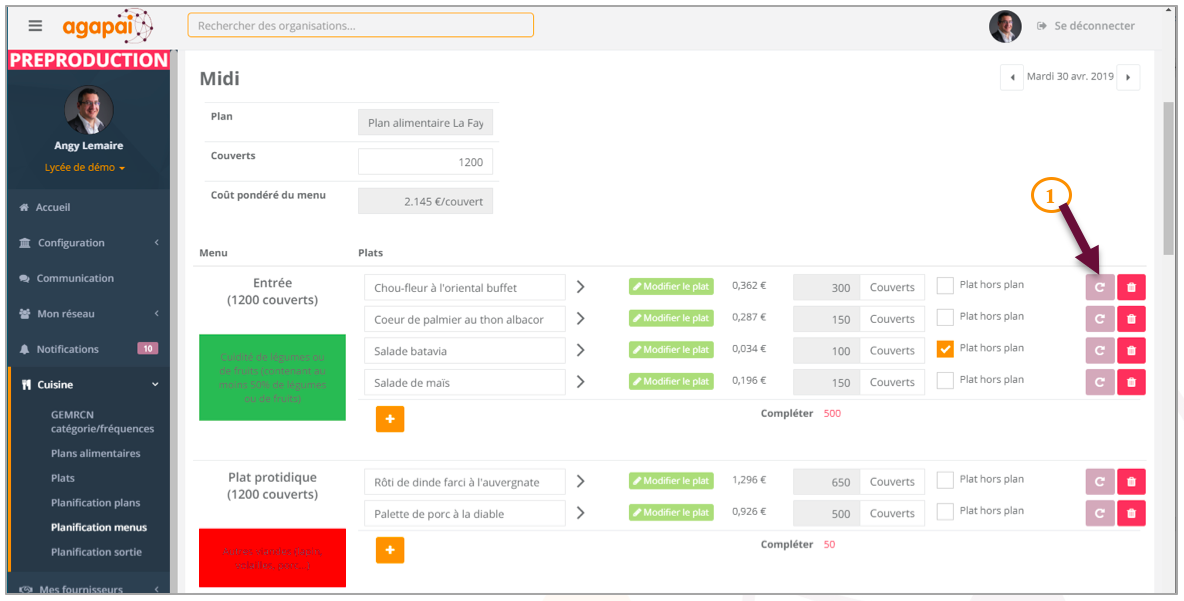Go to previous day arrow
The height and width of the screenshot is (601, 1184).
point(1012,77)
